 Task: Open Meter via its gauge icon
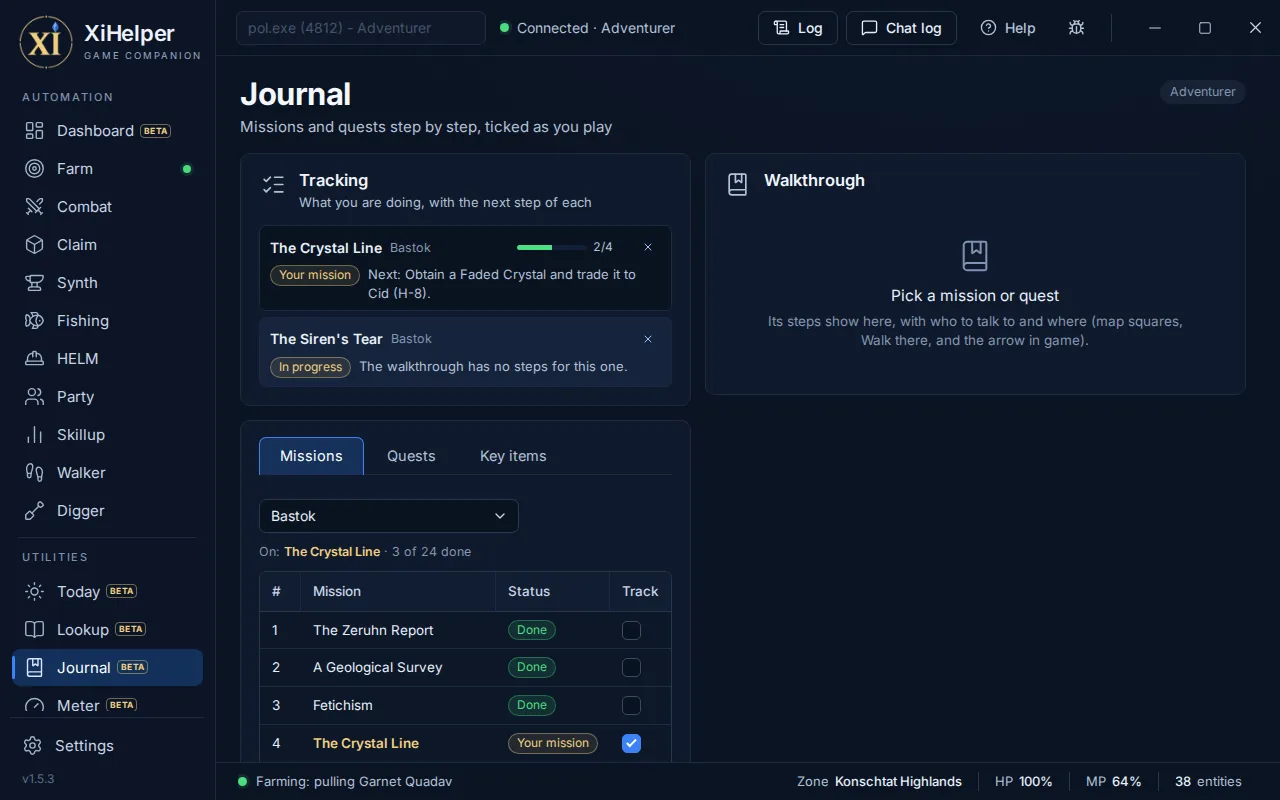point(35,705)
